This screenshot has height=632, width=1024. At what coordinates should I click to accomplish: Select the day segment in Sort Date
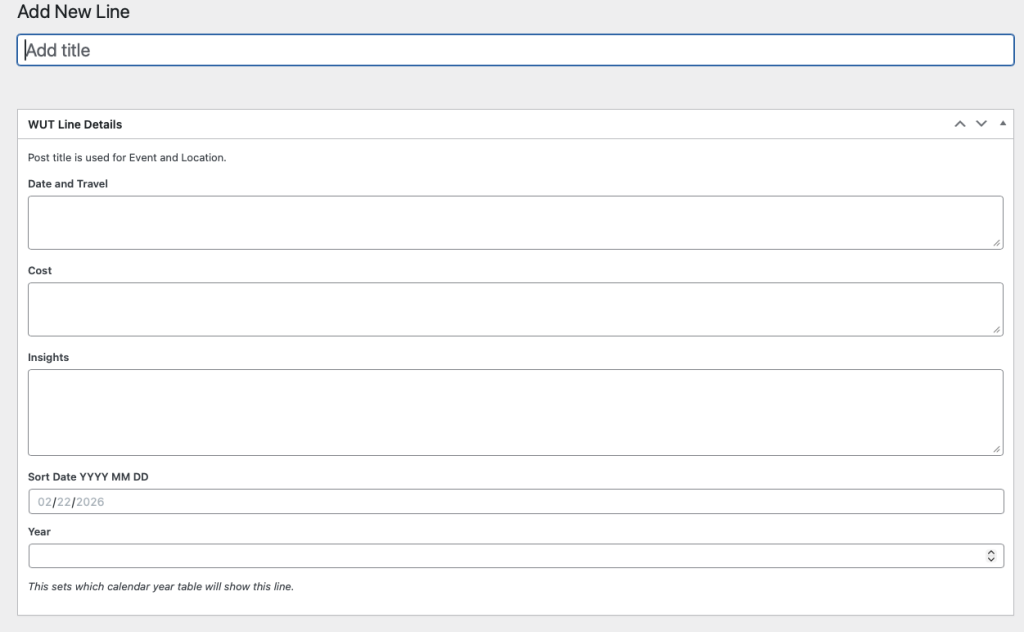click(x=64, y=502)
